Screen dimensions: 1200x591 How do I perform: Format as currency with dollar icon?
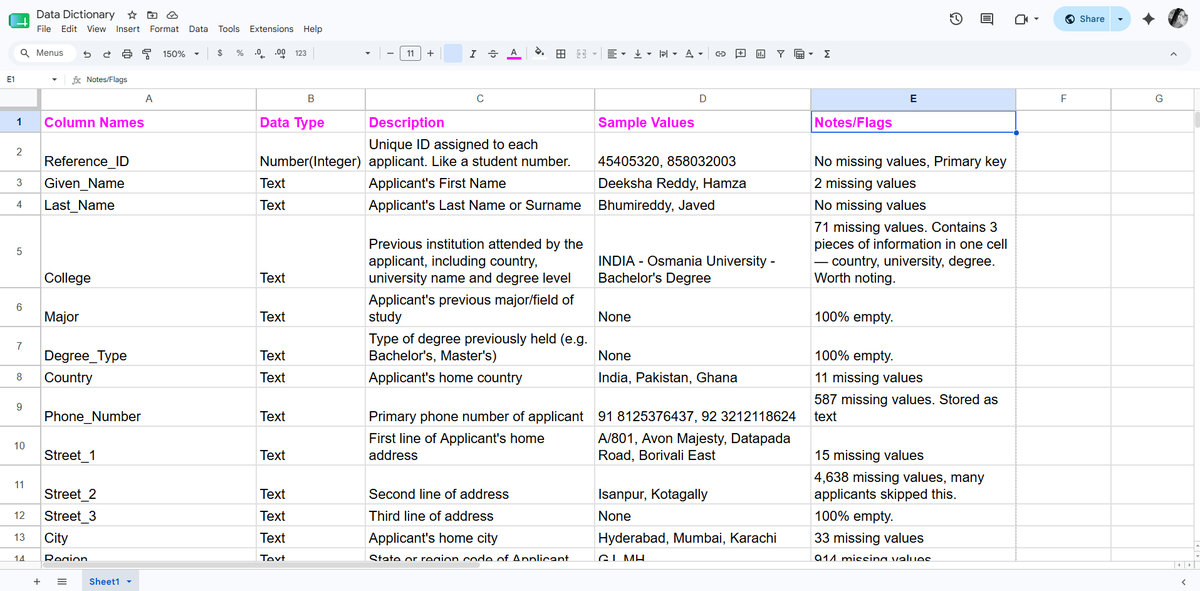(219, 54)
